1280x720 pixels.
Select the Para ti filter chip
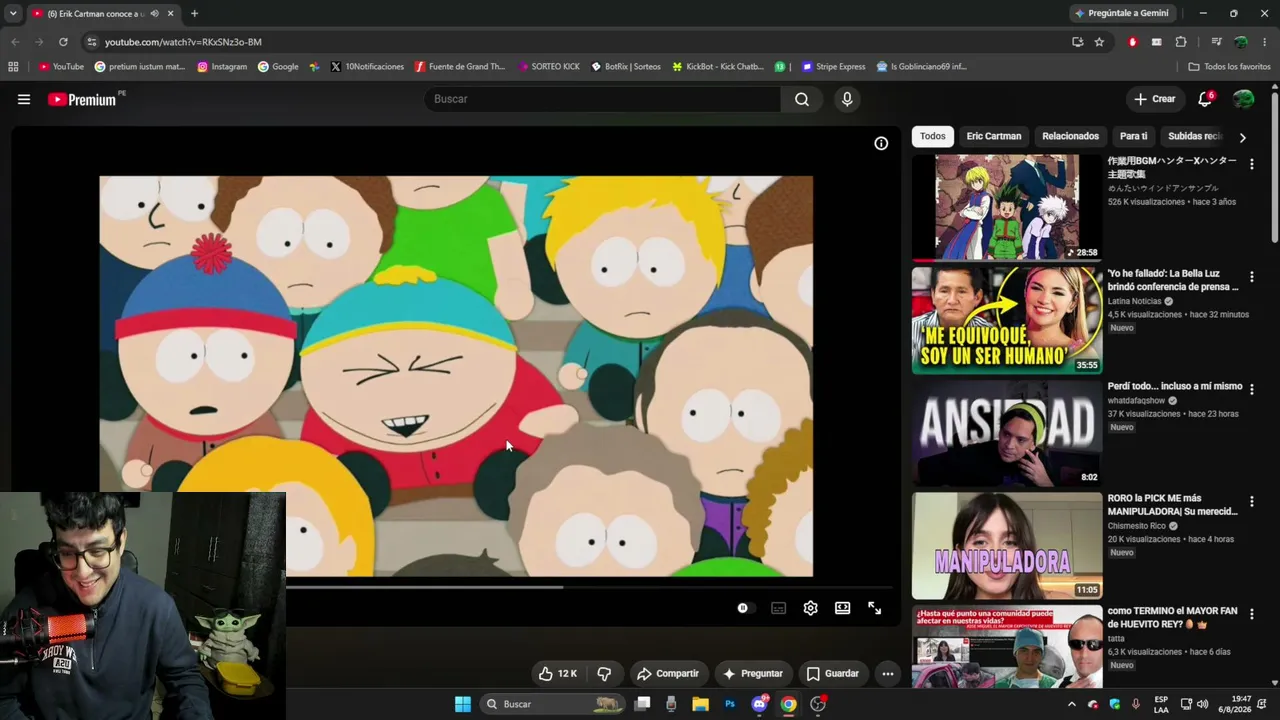pyautogui.click(x=1133, y=136)
